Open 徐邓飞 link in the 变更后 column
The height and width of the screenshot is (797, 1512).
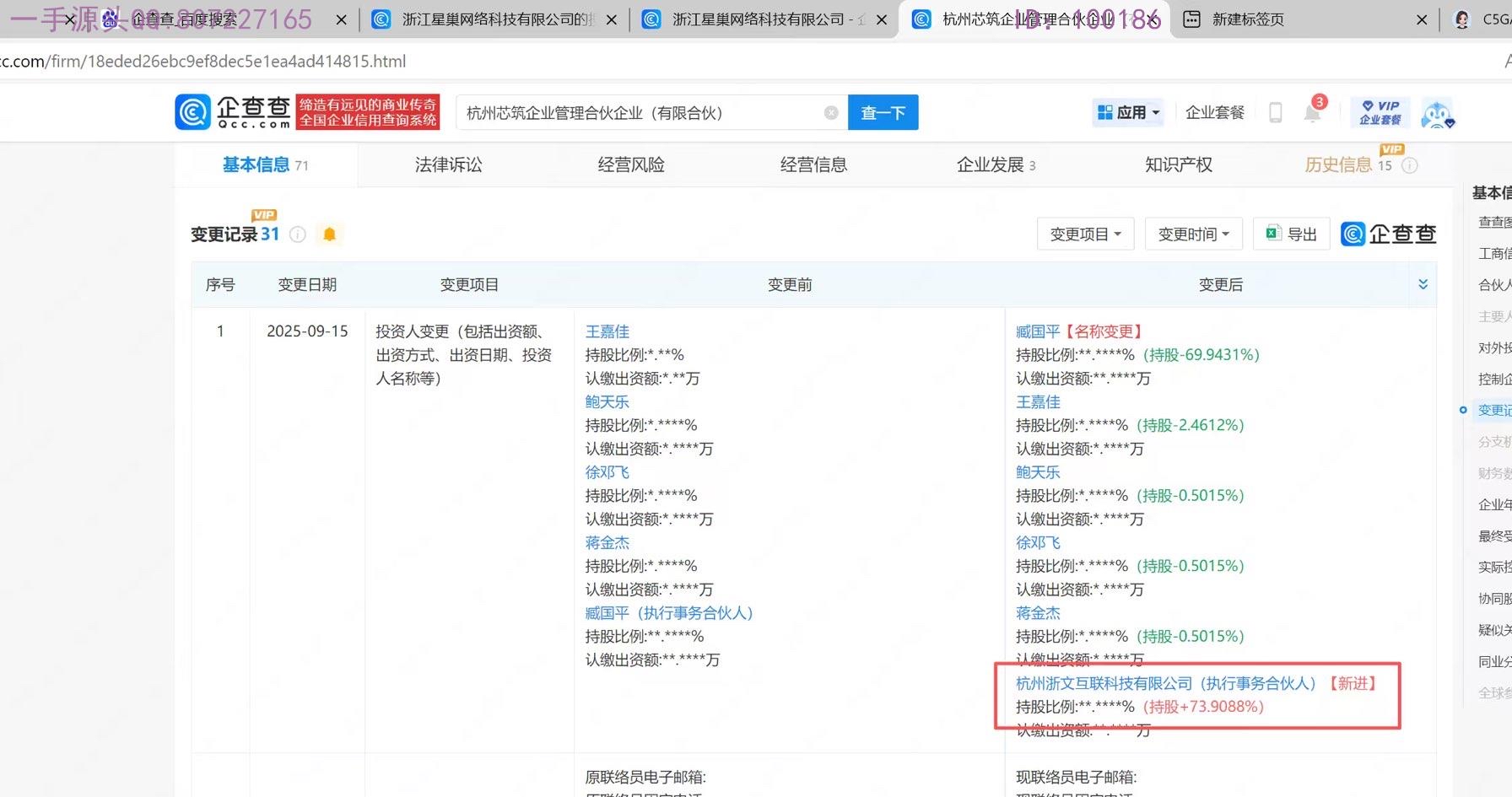[1038, 542]
